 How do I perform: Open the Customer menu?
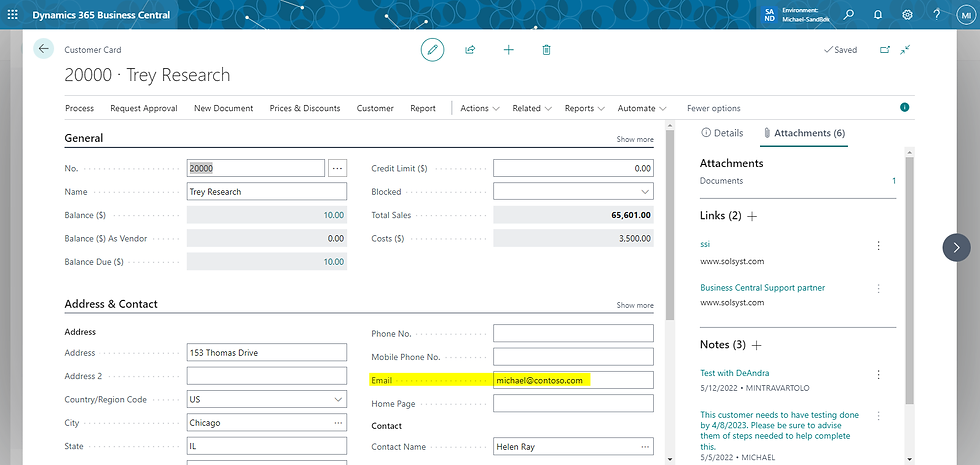pos(375,108)
